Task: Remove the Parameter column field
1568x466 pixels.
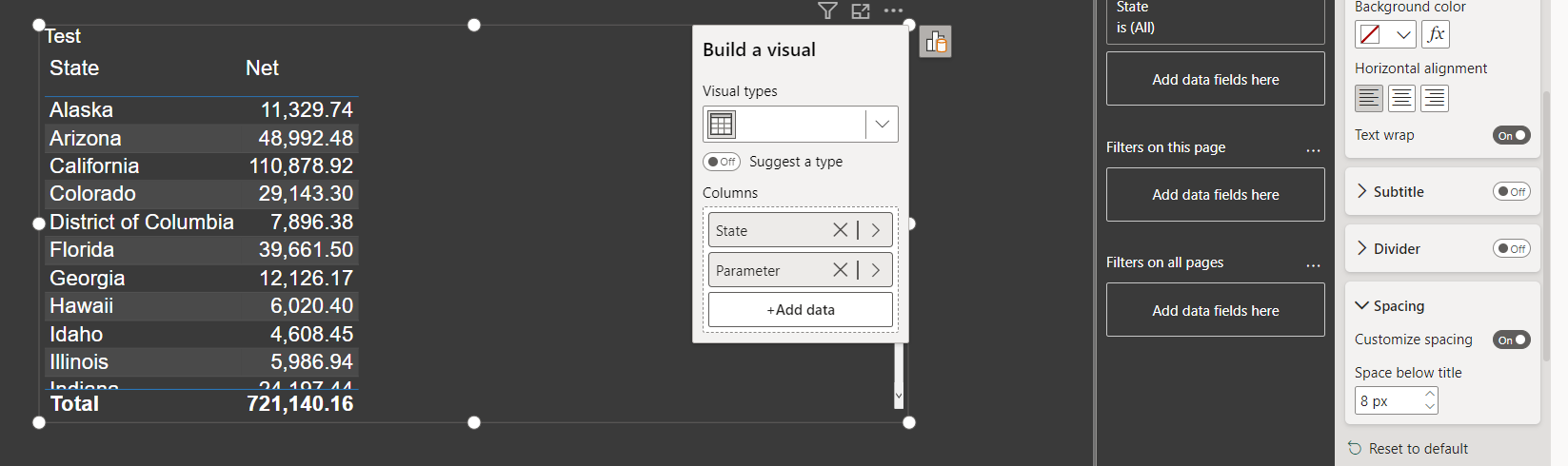Action: coord(840,270)
